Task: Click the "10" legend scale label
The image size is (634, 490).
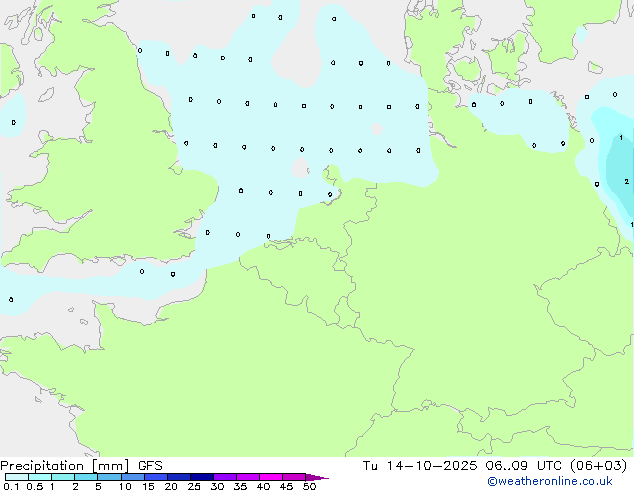Action: coord(125,486)
